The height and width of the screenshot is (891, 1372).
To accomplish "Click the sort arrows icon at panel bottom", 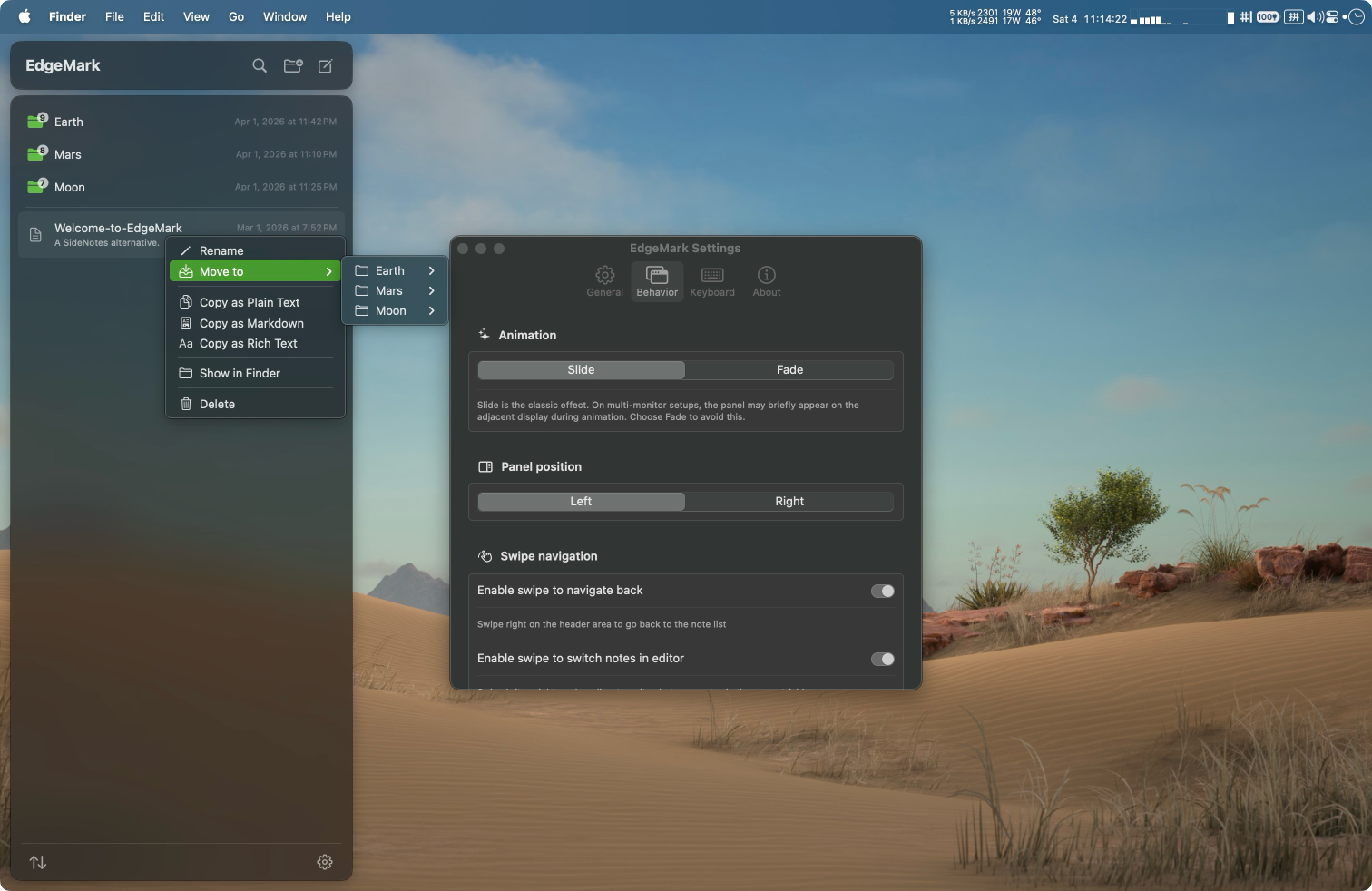I will (x=38, y=862).
